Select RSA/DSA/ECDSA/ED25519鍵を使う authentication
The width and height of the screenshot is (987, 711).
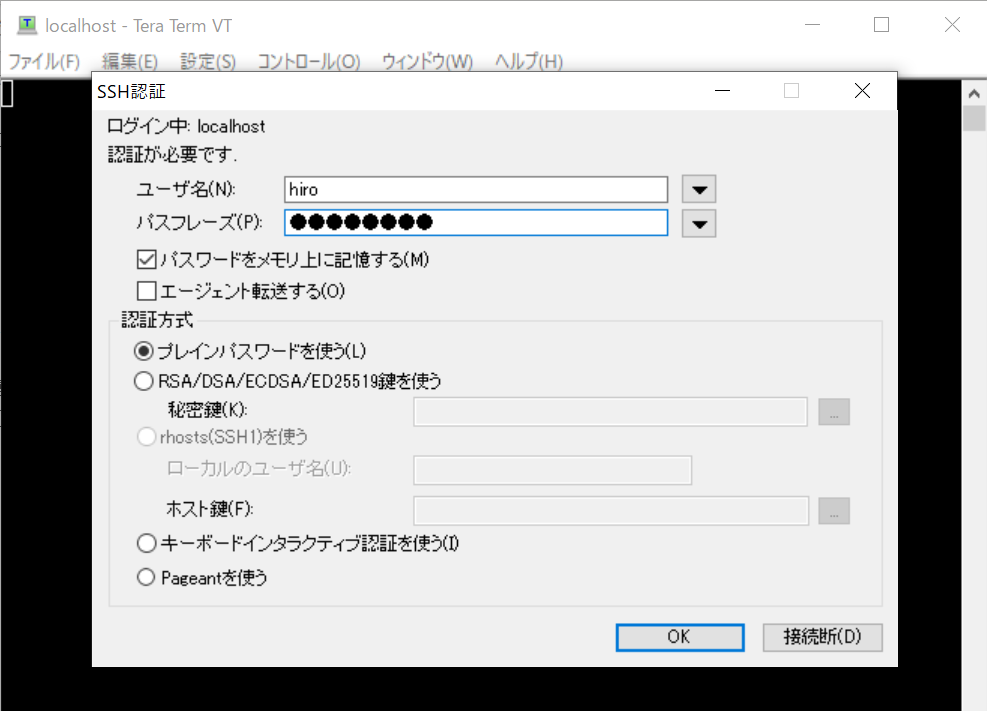145,381
